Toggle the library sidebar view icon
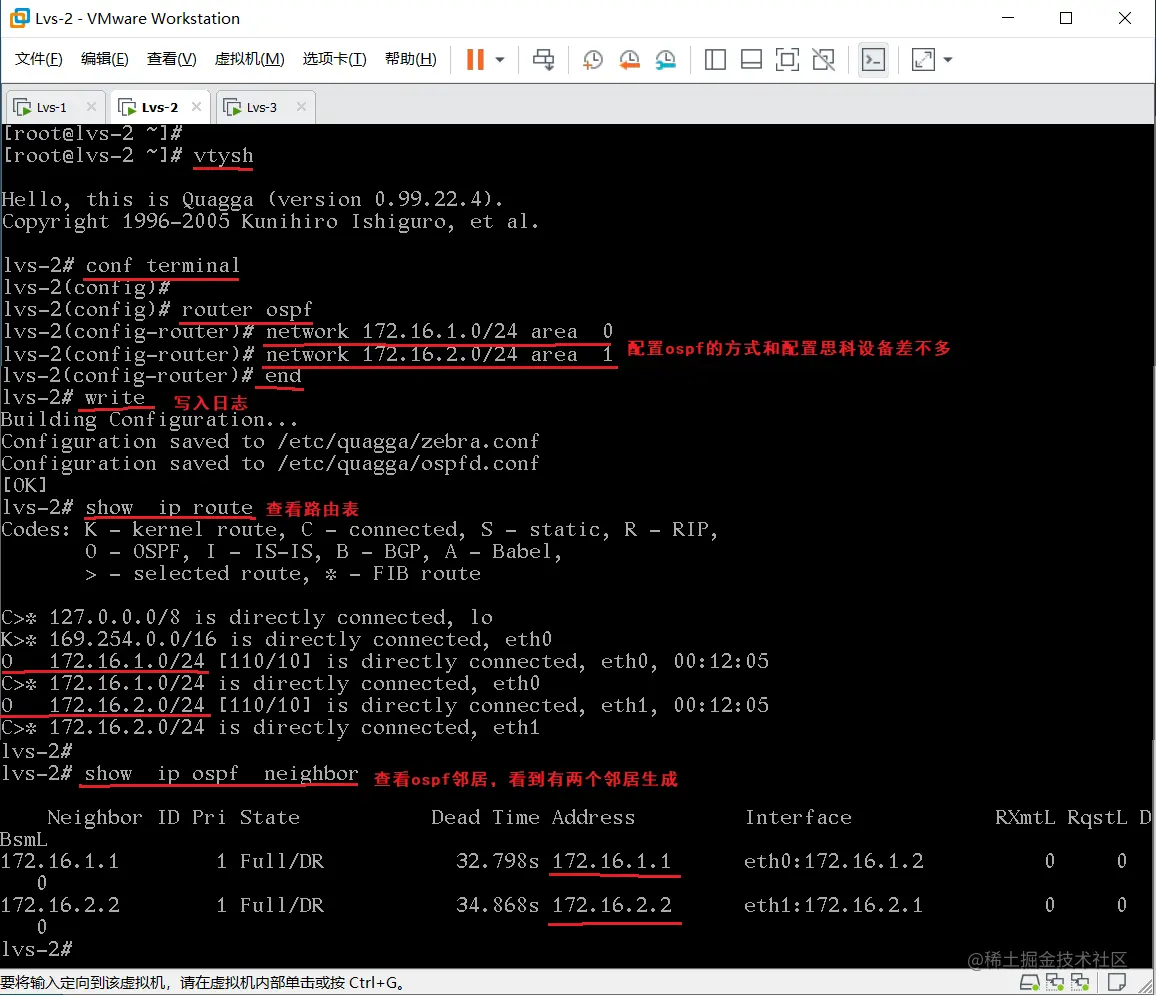The width and height of the screenshot is (1156, 998). click(715, 60)
